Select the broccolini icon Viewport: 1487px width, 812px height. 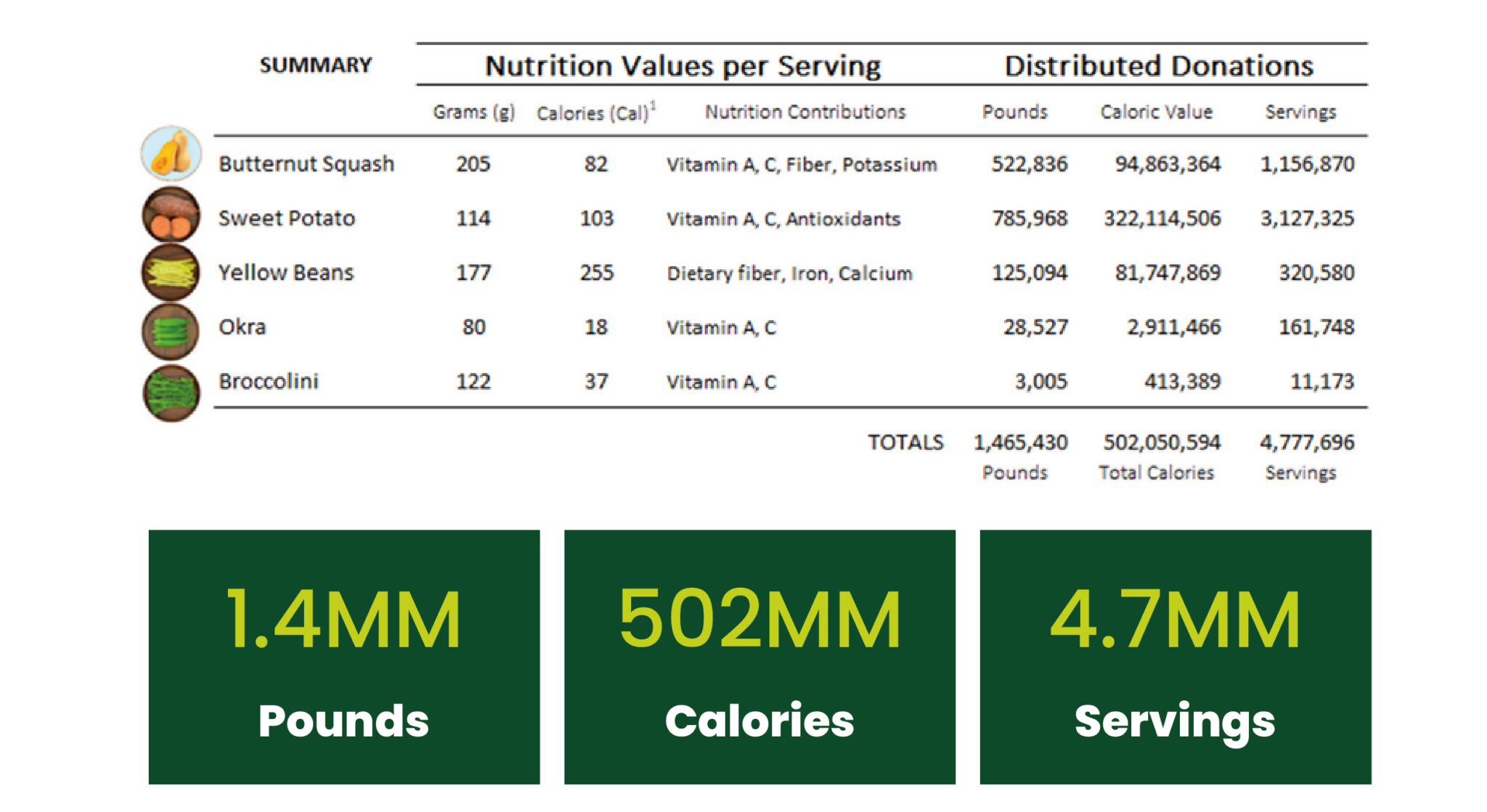point(171,393)
